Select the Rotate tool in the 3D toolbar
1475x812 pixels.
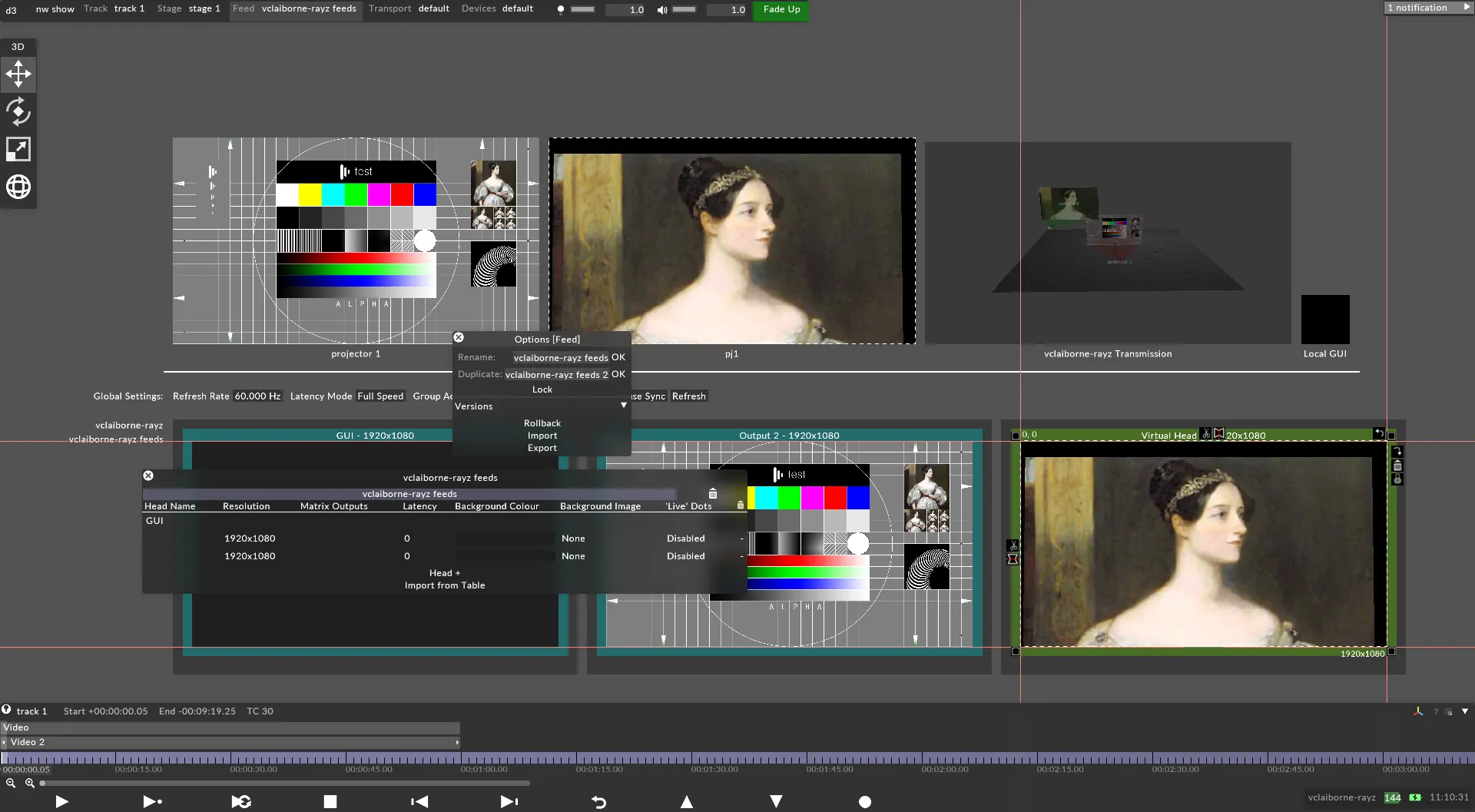tap(18, 111)
